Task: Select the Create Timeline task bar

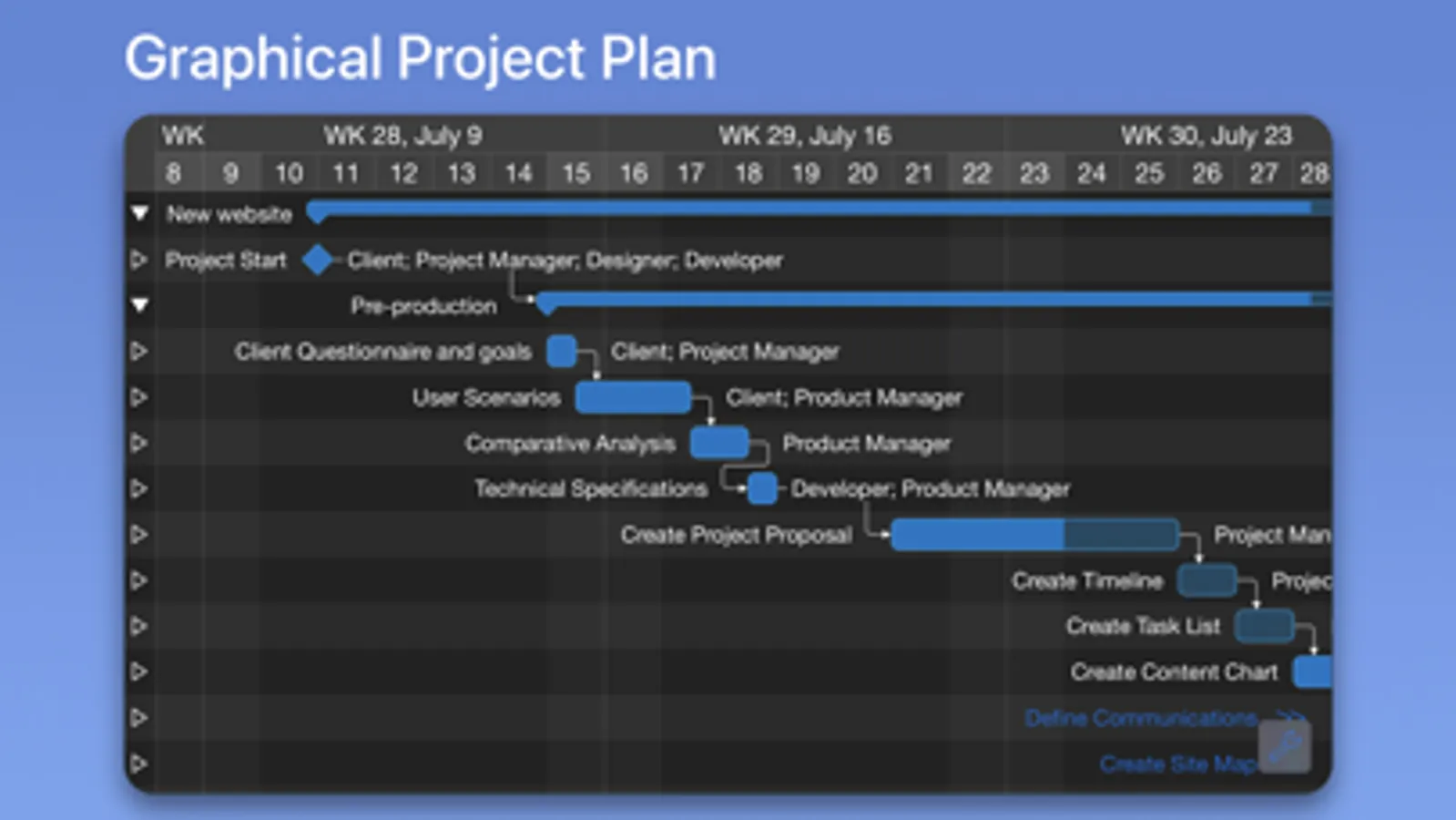Action: pos(1207,580)
